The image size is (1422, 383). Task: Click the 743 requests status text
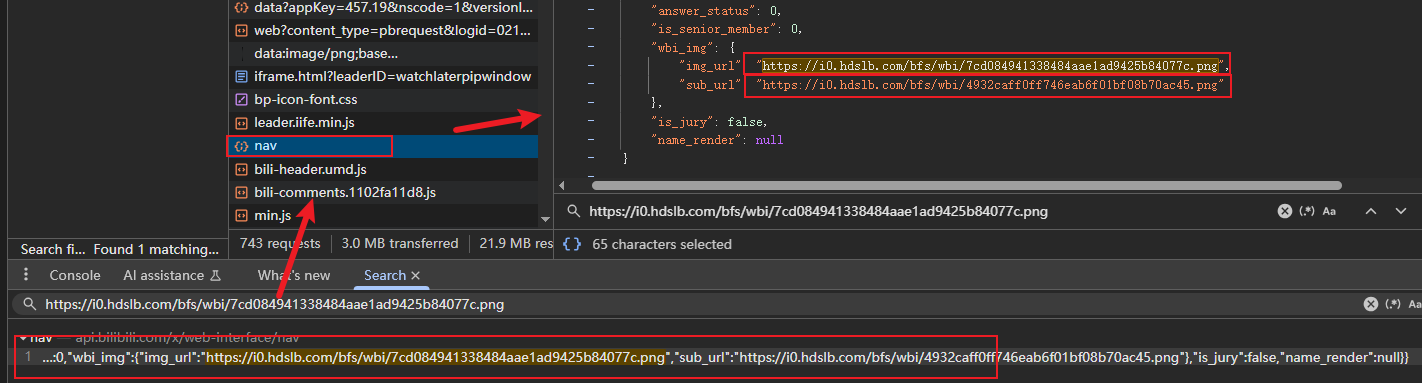[x=281, y=243]
